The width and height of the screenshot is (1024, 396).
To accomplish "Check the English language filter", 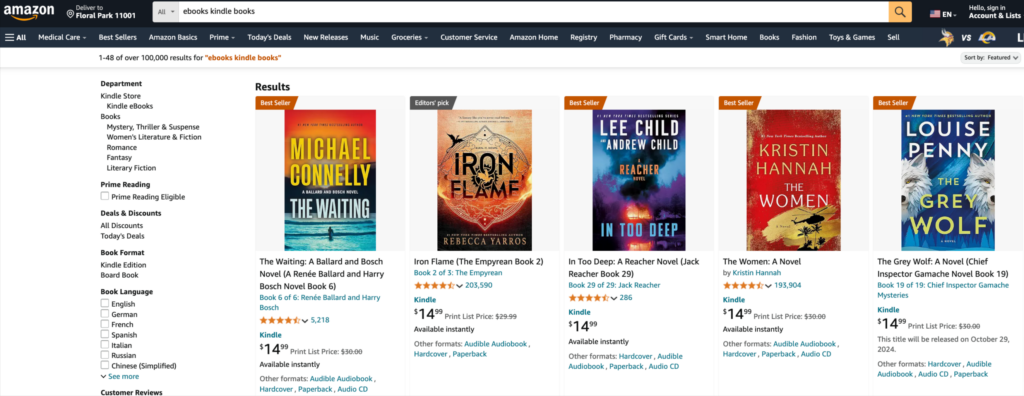I will [104, 303].
